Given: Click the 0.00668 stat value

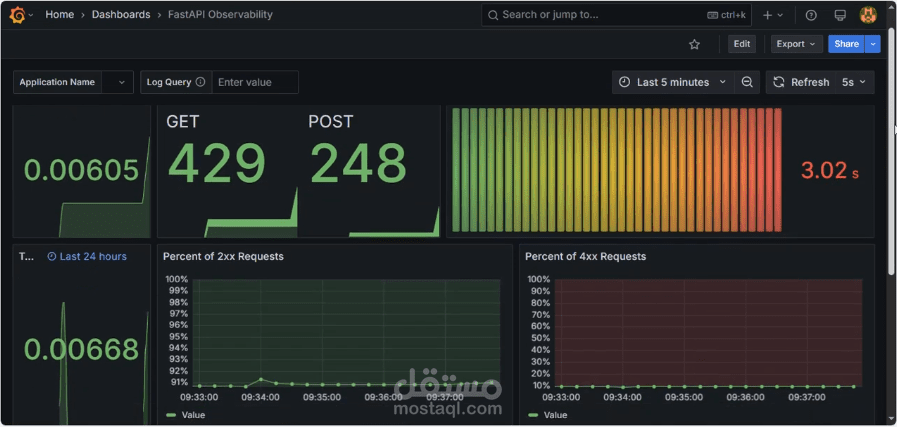Looking at the screenshot, I should pos(81,350).
